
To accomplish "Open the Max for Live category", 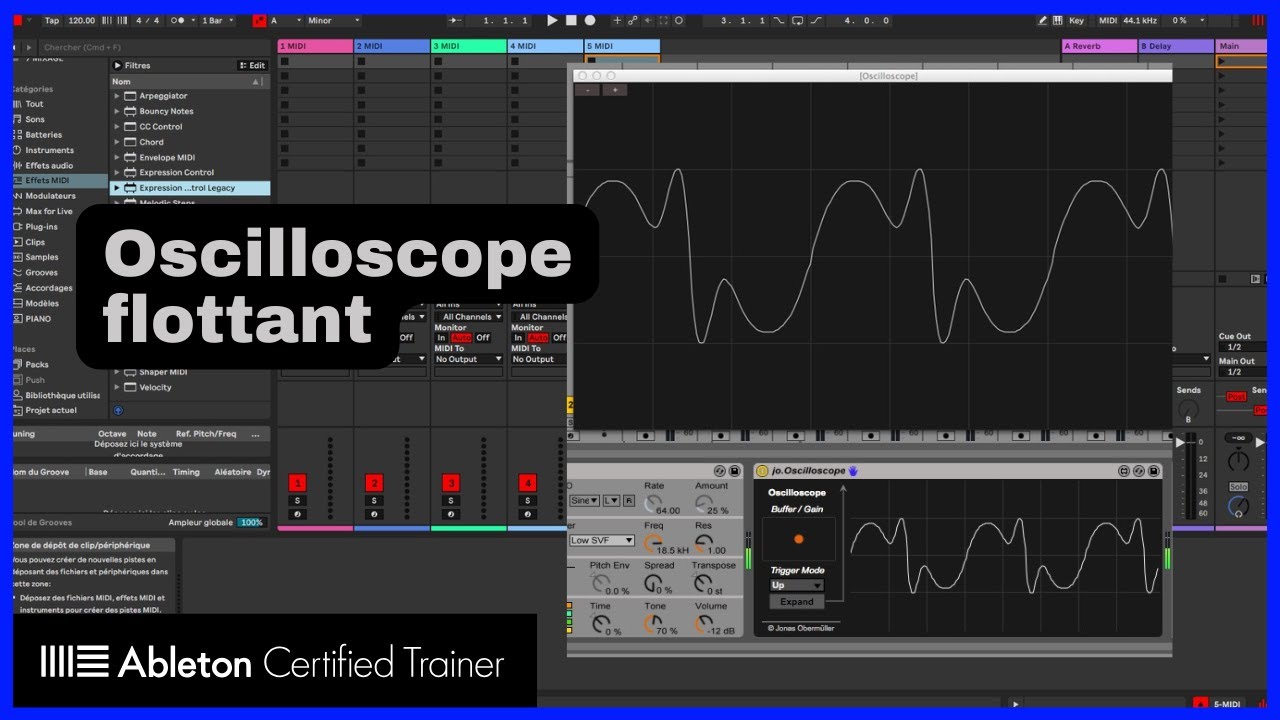I will 49,212.
